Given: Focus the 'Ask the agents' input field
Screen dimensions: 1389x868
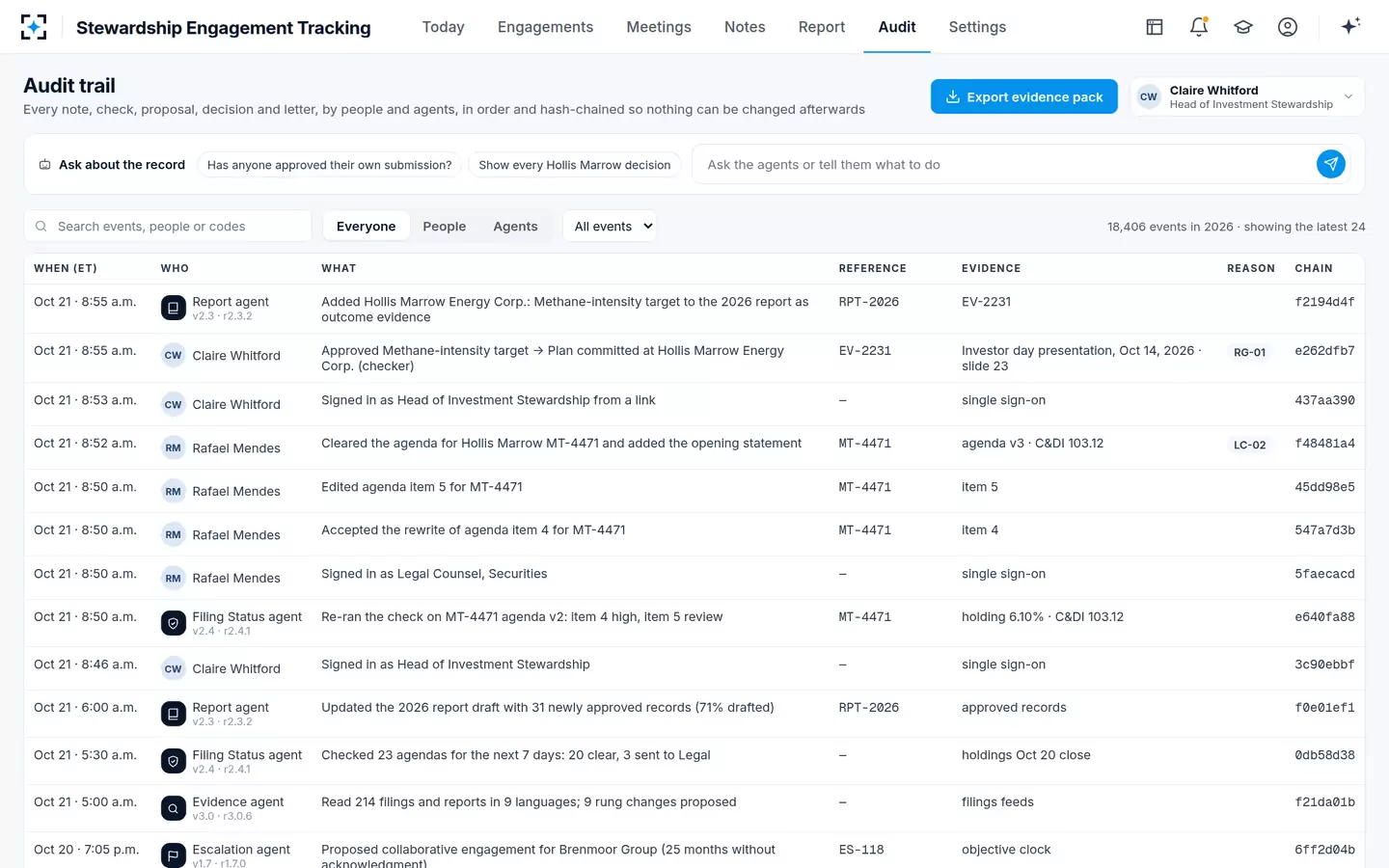Looking at the screenshot, I should (1003, 165).
